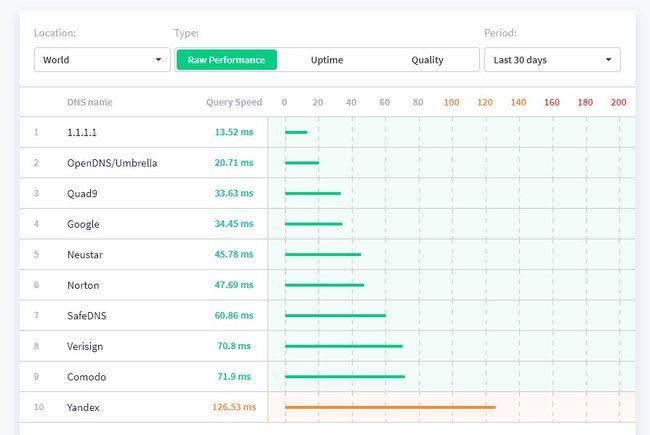
Task: Click the green SafeDNS performance bar
Action: 335,316
